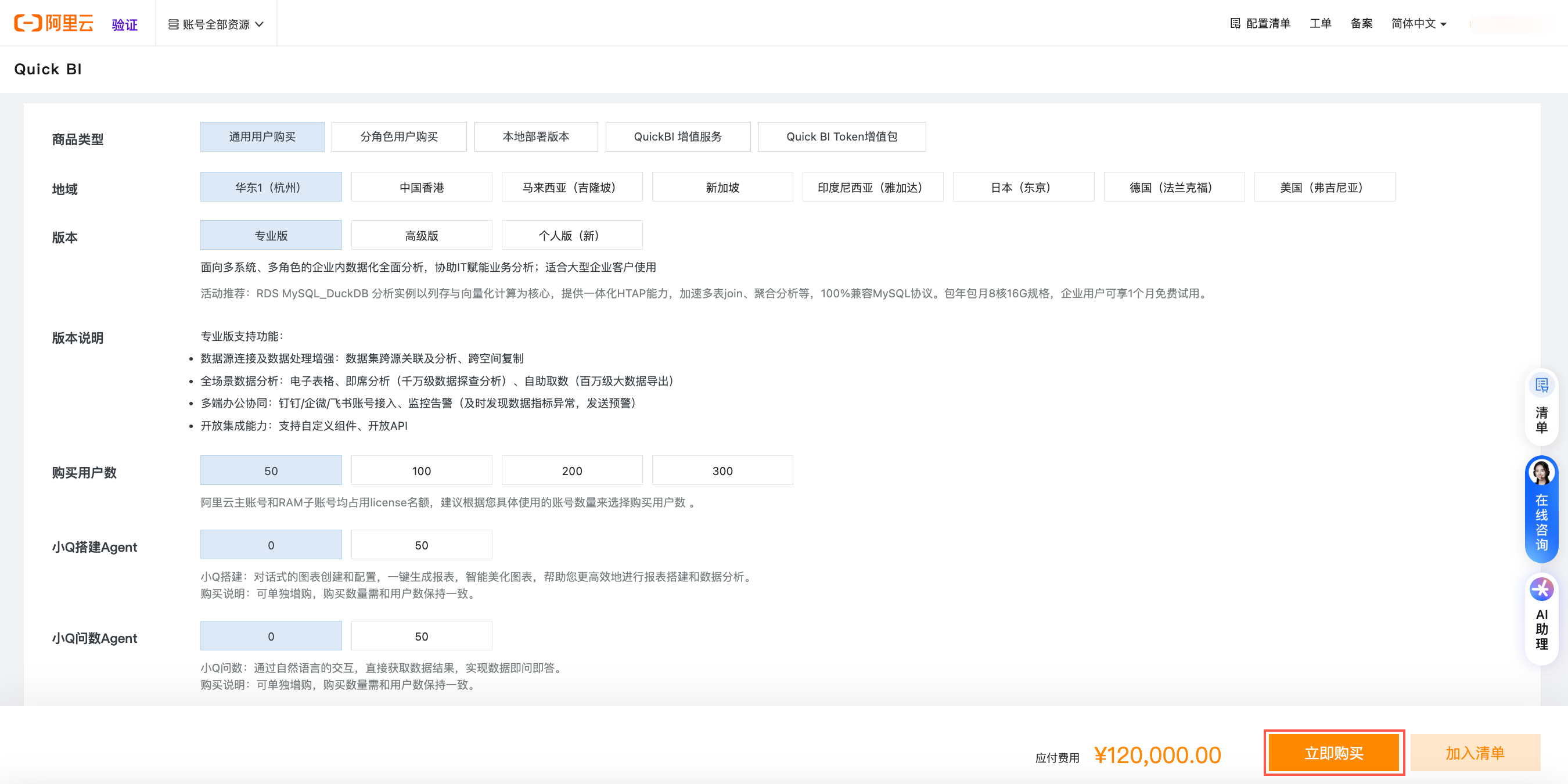
Task: Select 高级版 edition option
Action: tap(421, 236)
